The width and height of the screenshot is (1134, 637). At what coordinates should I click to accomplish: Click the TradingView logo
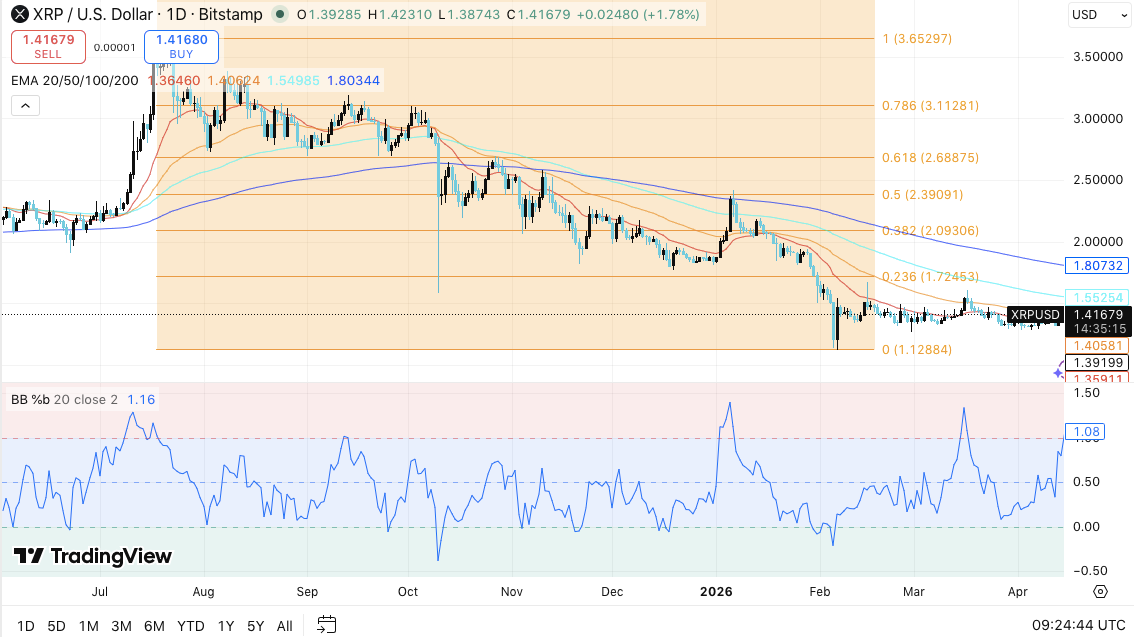point(93,556)
